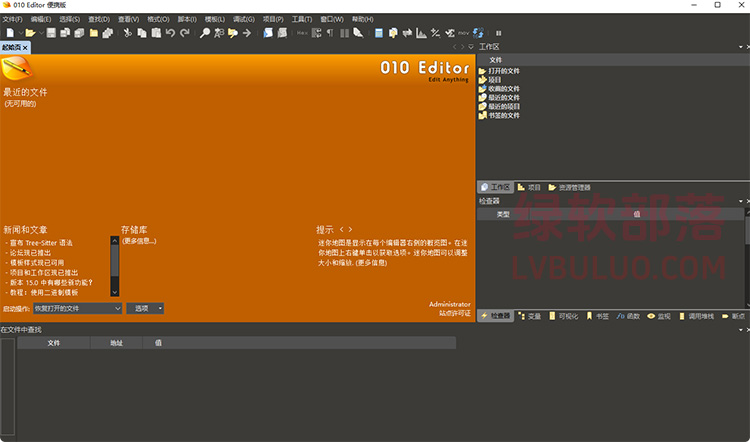Toggle Edit As Hex toolbar button

[x=302, y=33]
